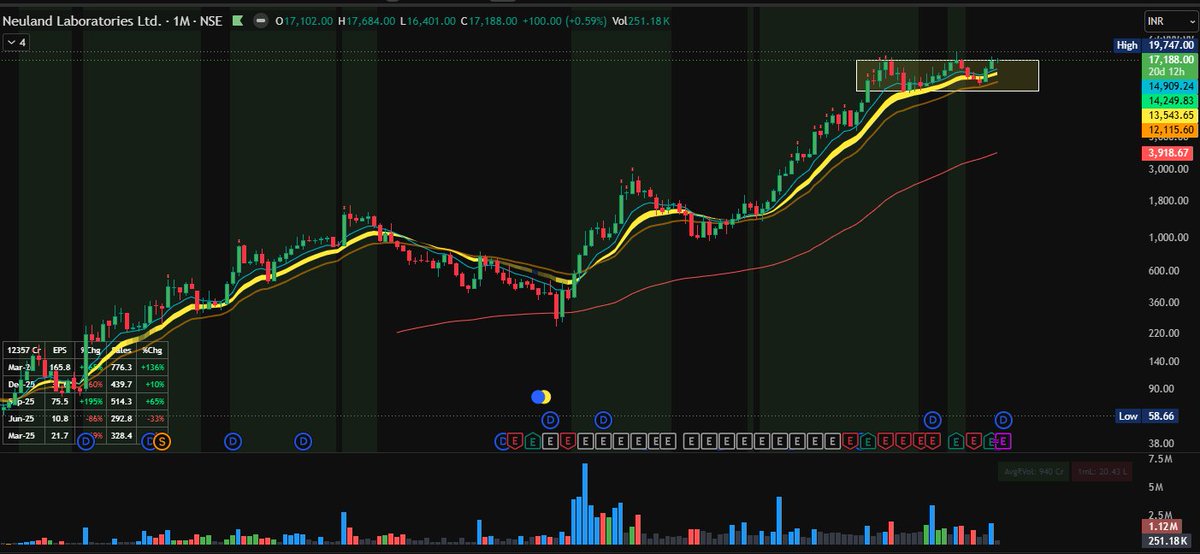1200x554 pixels.
Task: Click the cyan 14,909.24 moving average label
Action: 1169,87
